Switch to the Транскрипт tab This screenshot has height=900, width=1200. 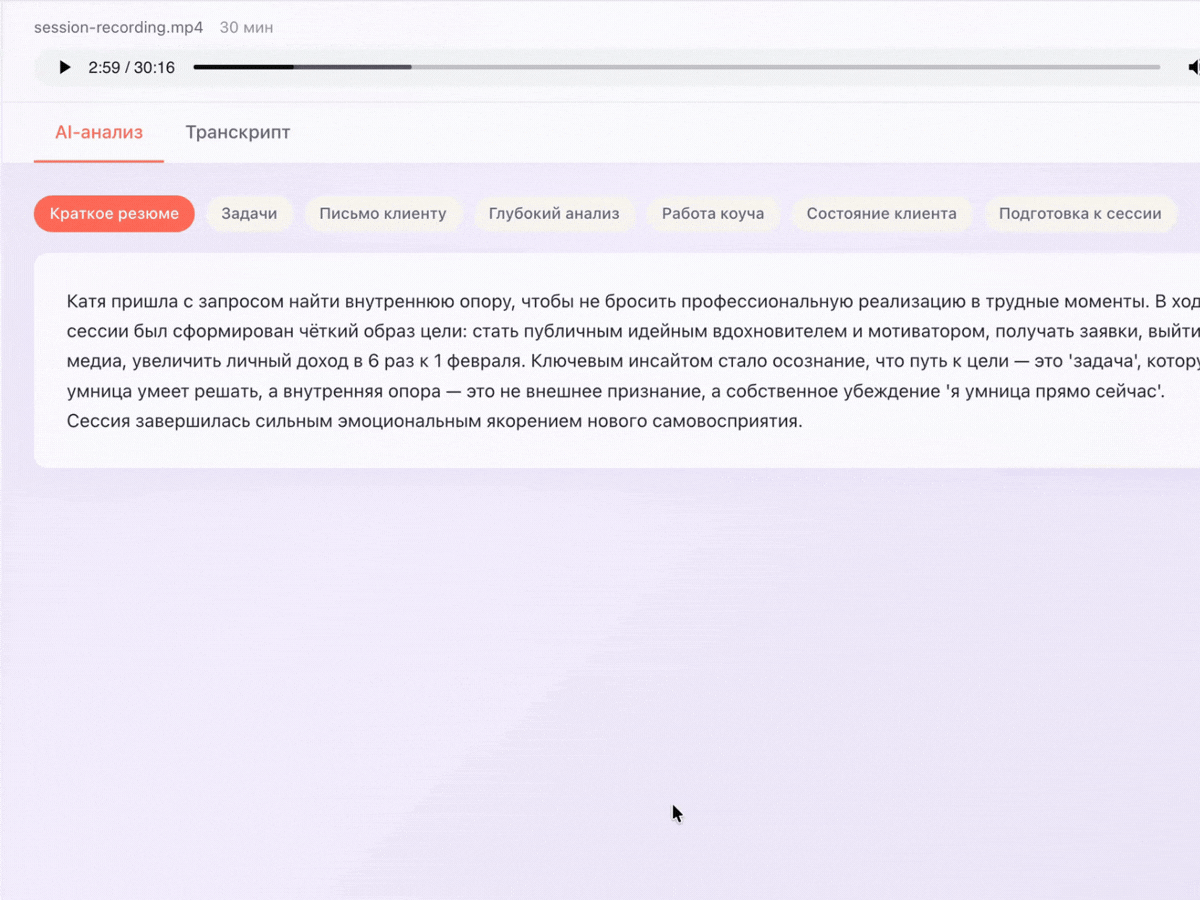point(237,132)
